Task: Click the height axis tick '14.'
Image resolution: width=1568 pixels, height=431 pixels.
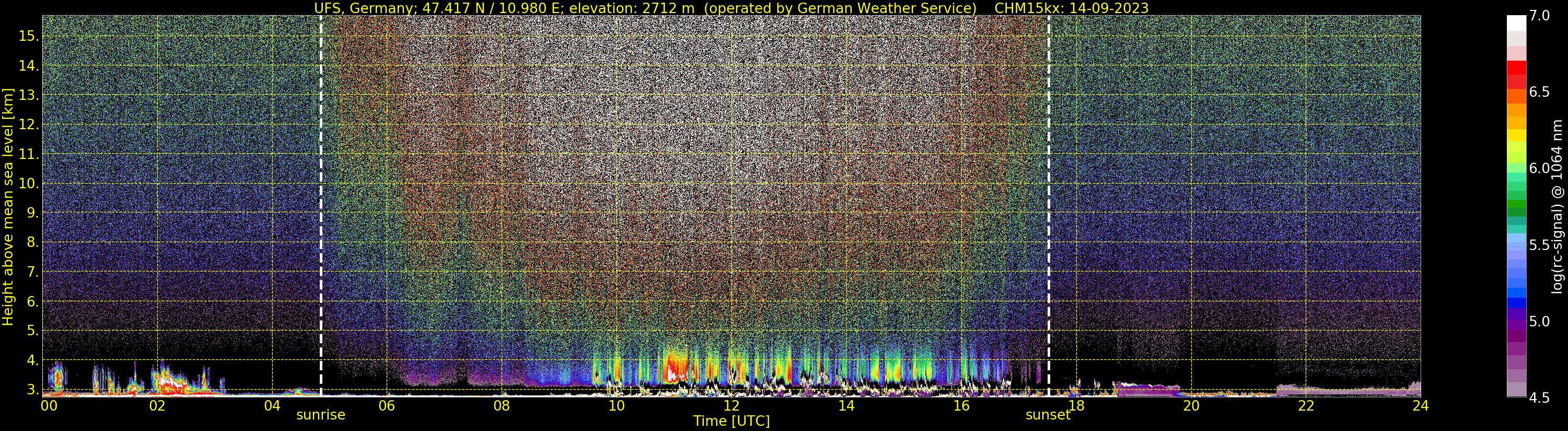Action: coord(29,65)
